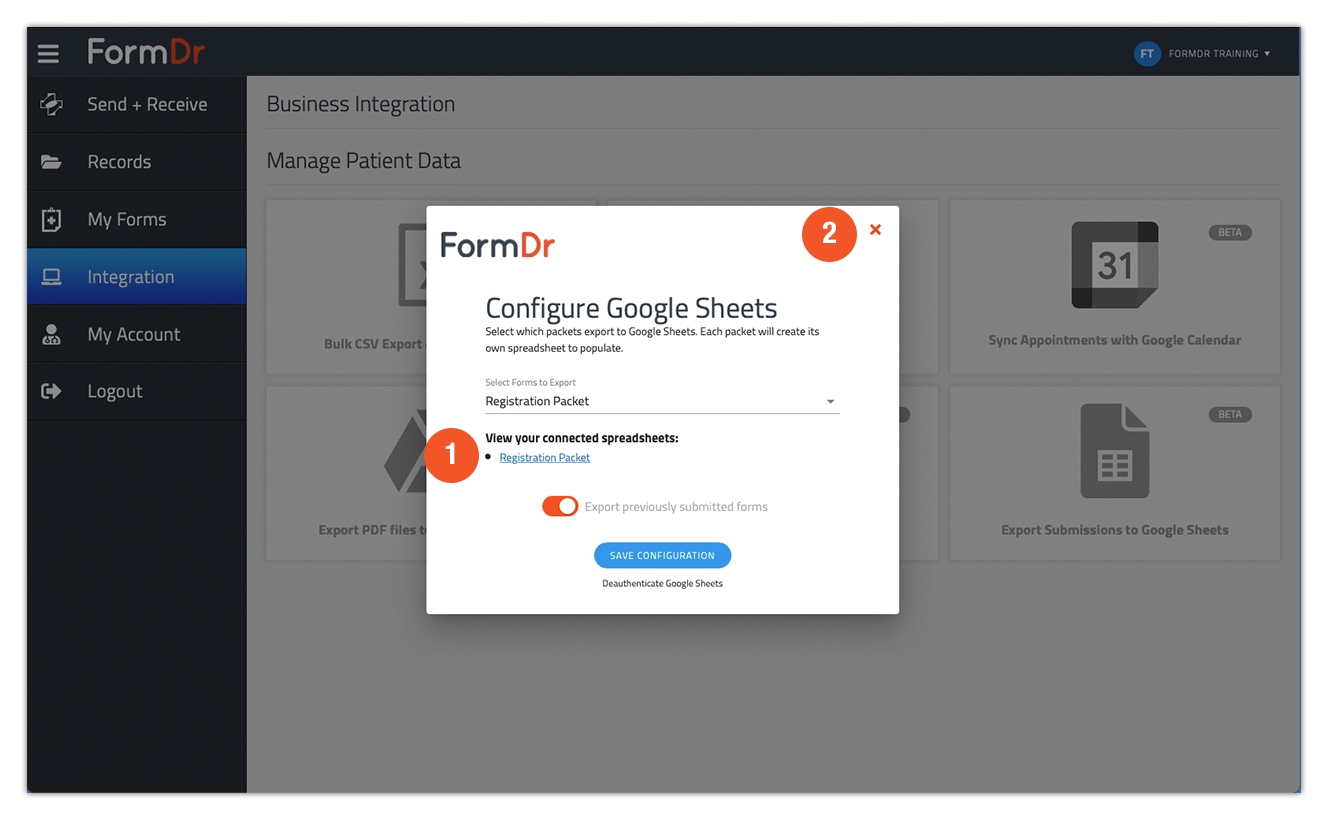The width and height of the screenshot is (1323, 813).
Task: Open the hamburger menu icon
Action: 48,53
